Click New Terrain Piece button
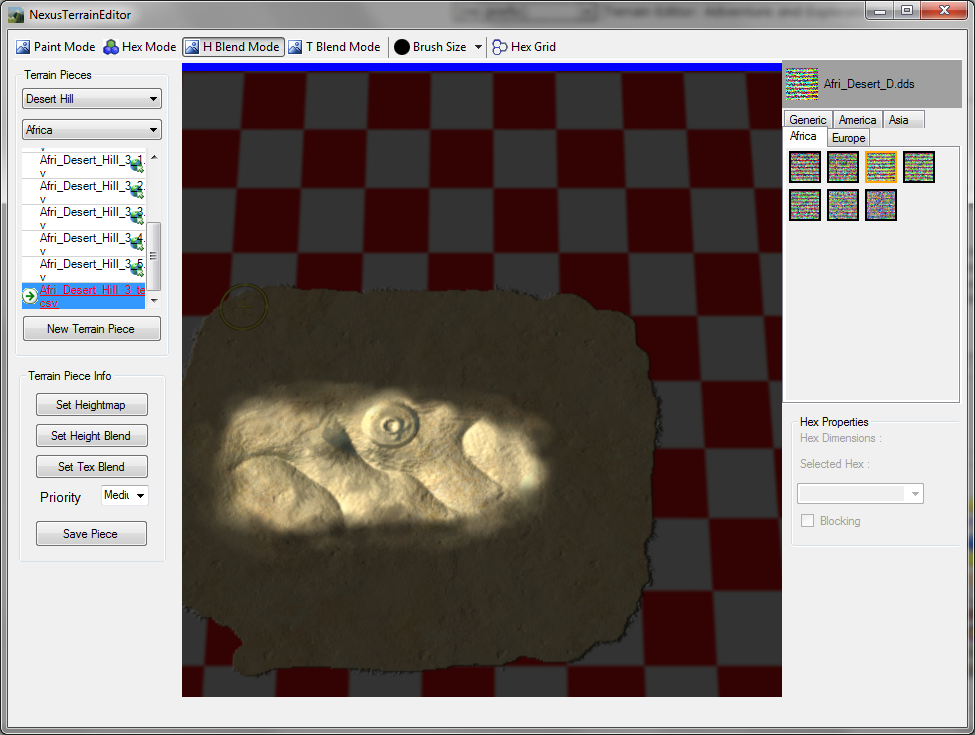Image resolution: width=975 pixels, height=735 pixels. [x=91, y=329]
